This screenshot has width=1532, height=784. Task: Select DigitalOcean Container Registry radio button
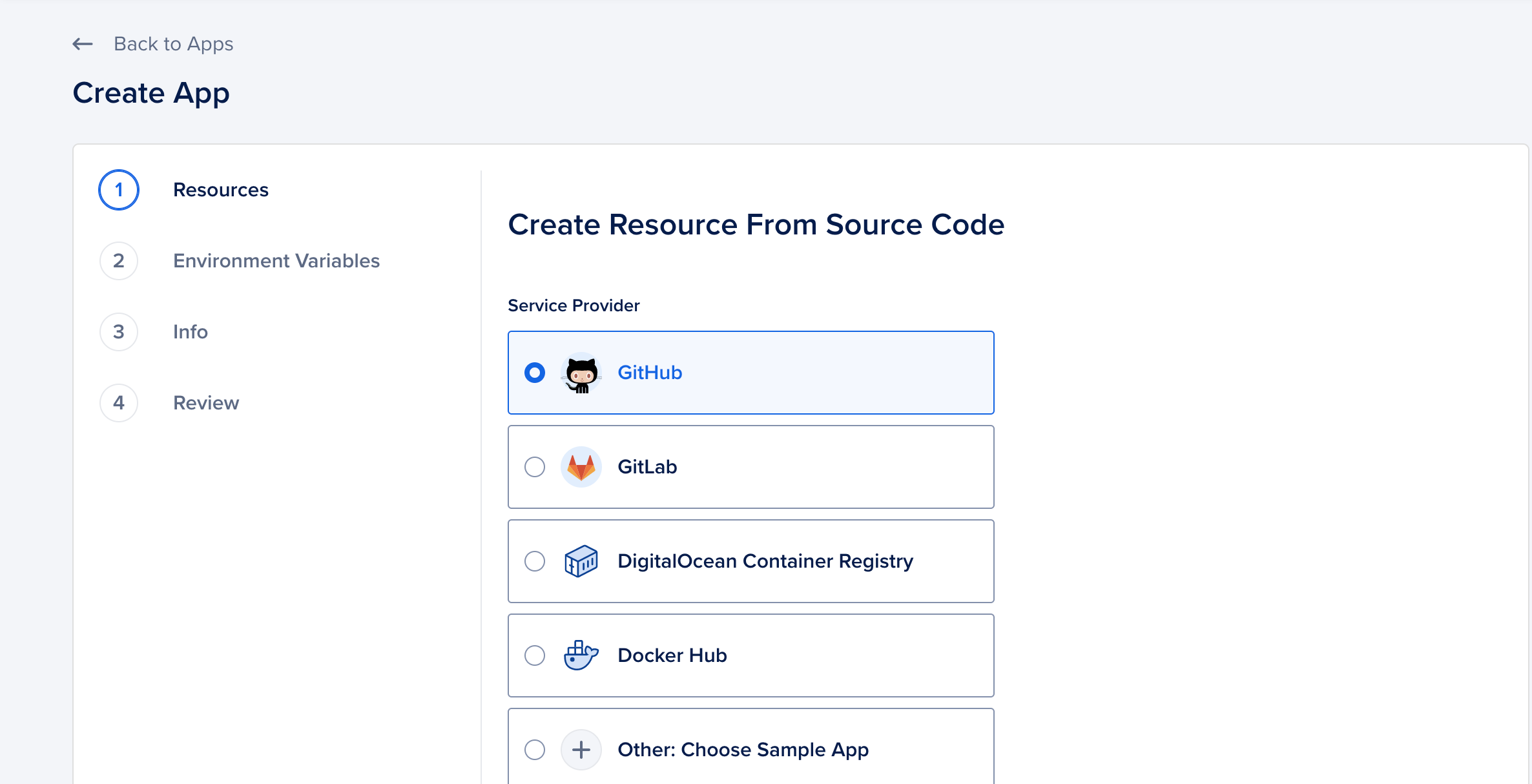point(535,561)
